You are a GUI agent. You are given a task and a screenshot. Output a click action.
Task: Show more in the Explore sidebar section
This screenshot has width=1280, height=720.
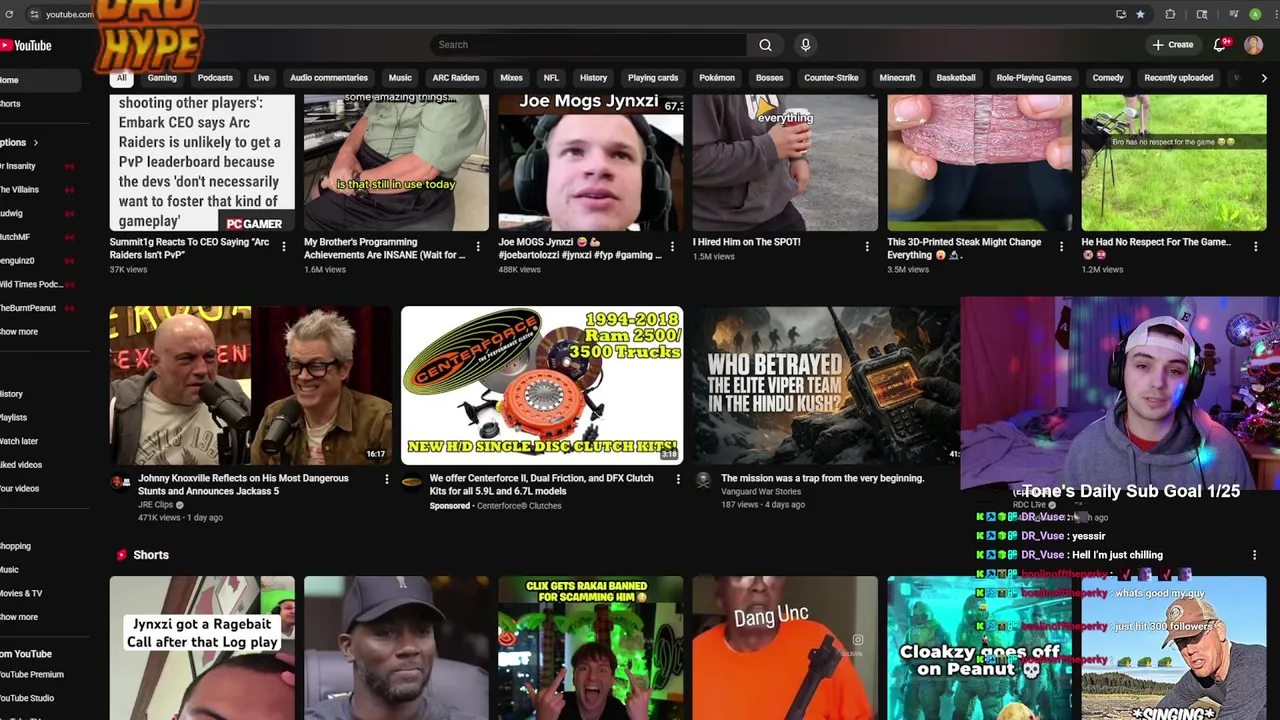click(x=18, y=617)
